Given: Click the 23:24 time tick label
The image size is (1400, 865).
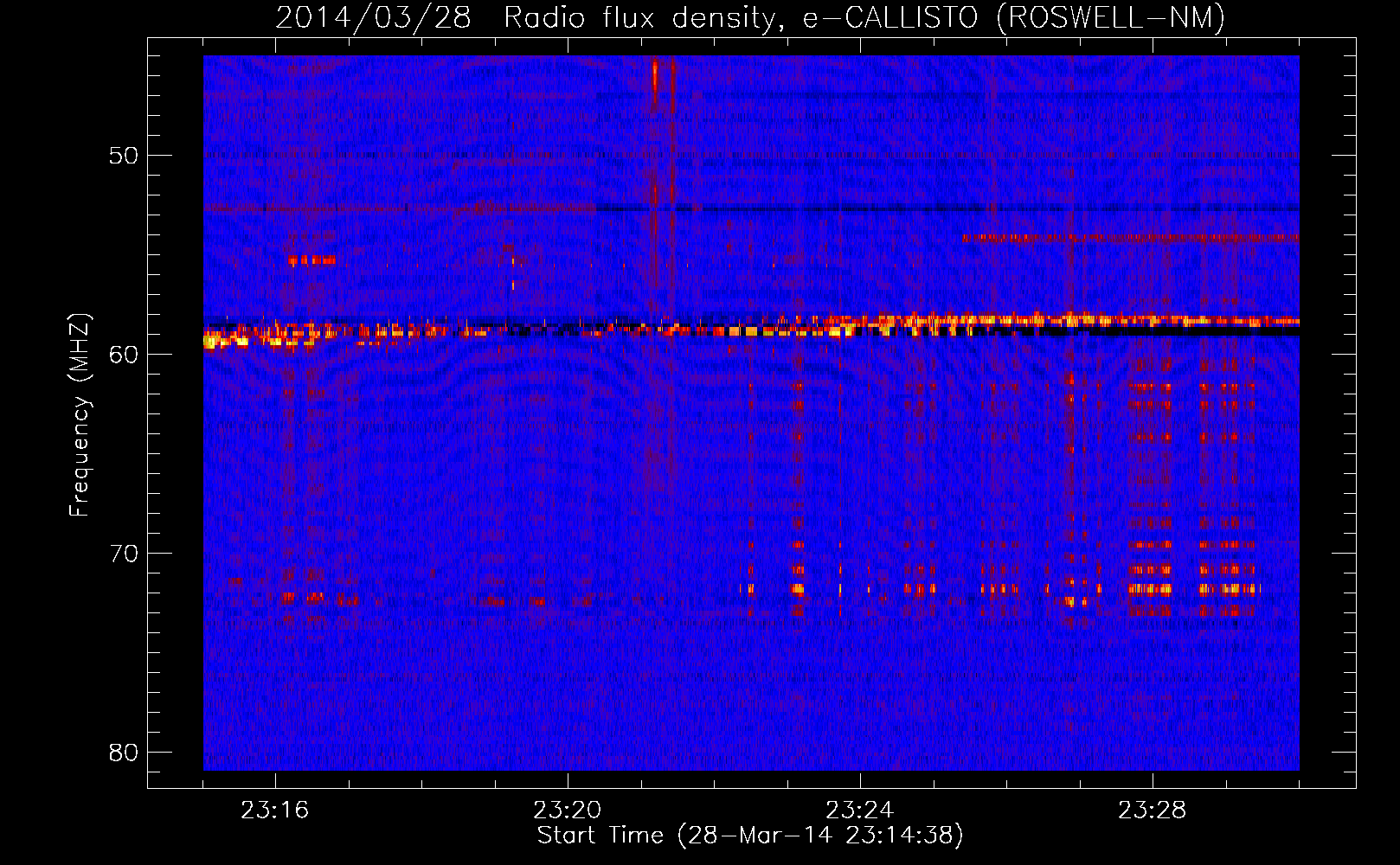Looking at the screenshot, I should [860, 811].
